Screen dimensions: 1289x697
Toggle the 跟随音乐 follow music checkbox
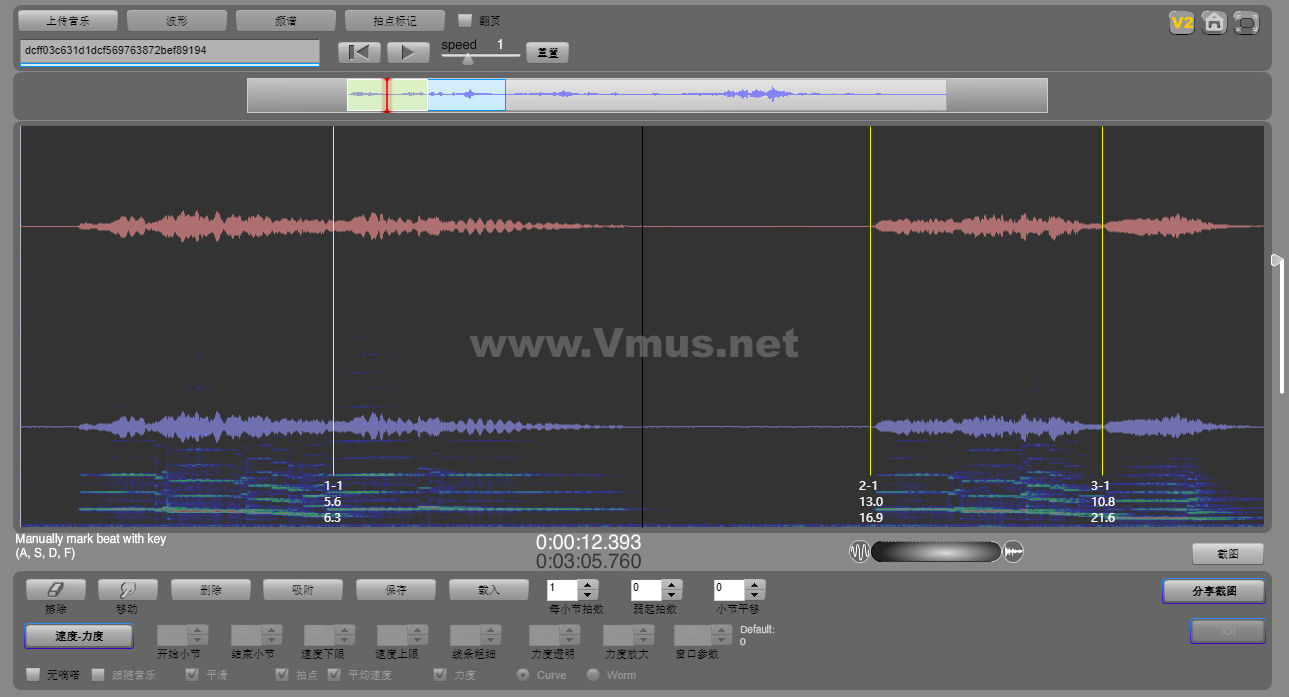[x=98, y=675]
